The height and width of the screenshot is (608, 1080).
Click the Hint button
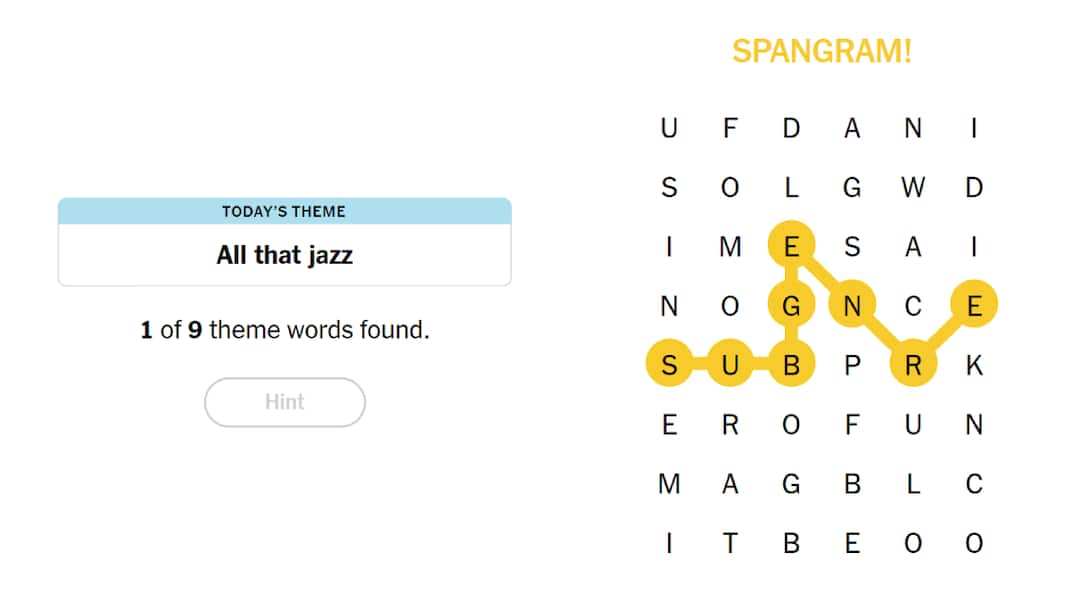click(x=285, y=402)
